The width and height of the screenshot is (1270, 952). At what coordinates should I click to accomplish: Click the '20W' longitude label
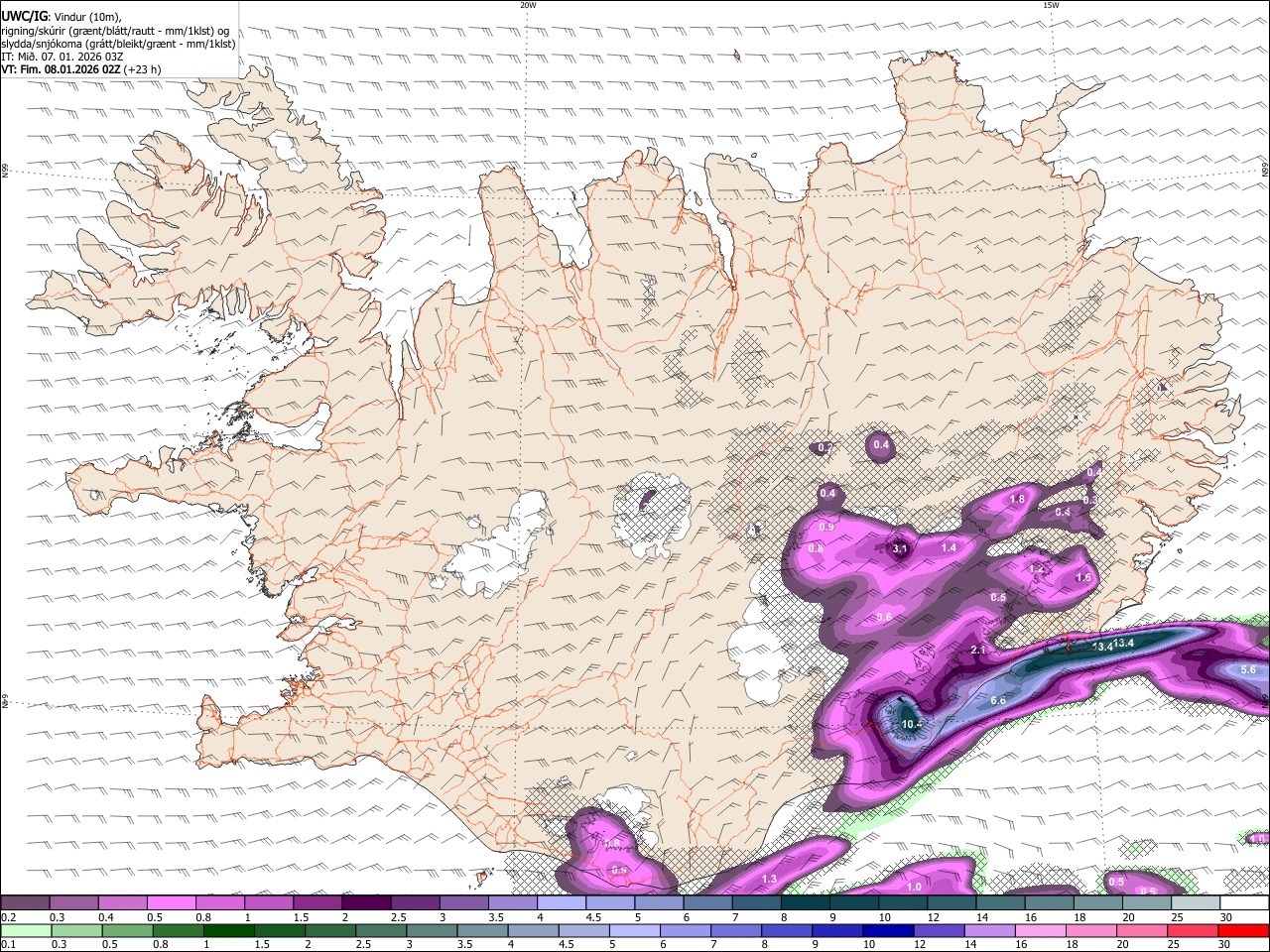pos(528,5)
